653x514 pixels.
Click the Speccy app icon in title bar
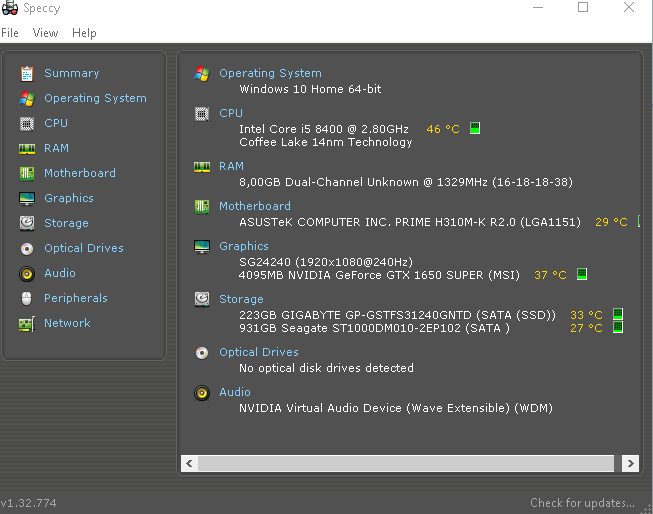[x=10, y=7]
